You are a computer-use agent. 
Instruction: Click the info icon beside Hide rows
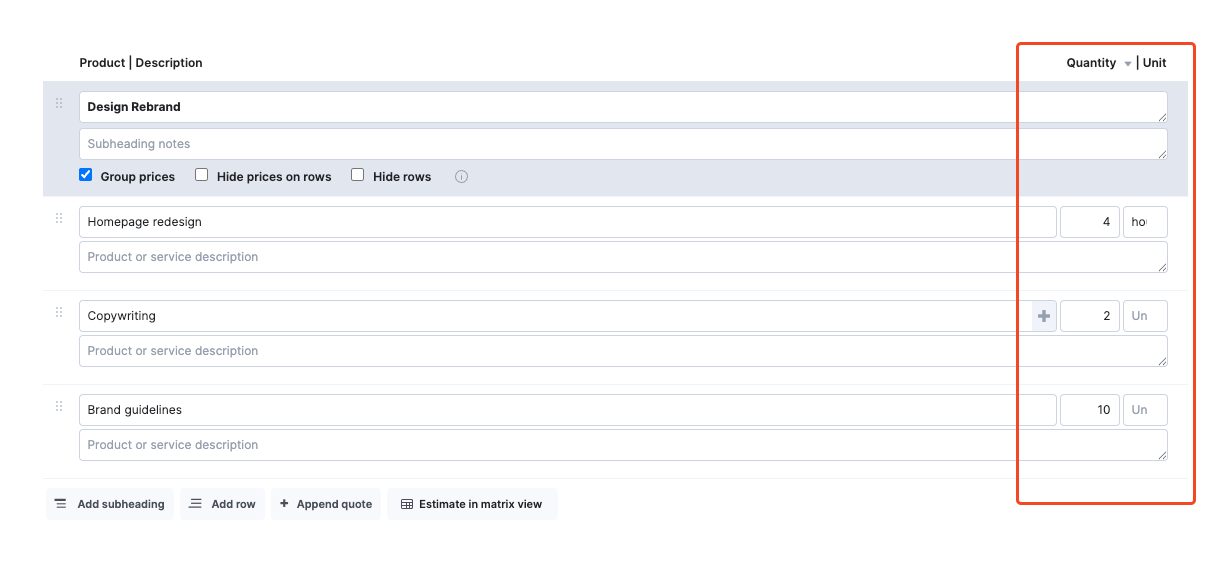pos(461,177)
